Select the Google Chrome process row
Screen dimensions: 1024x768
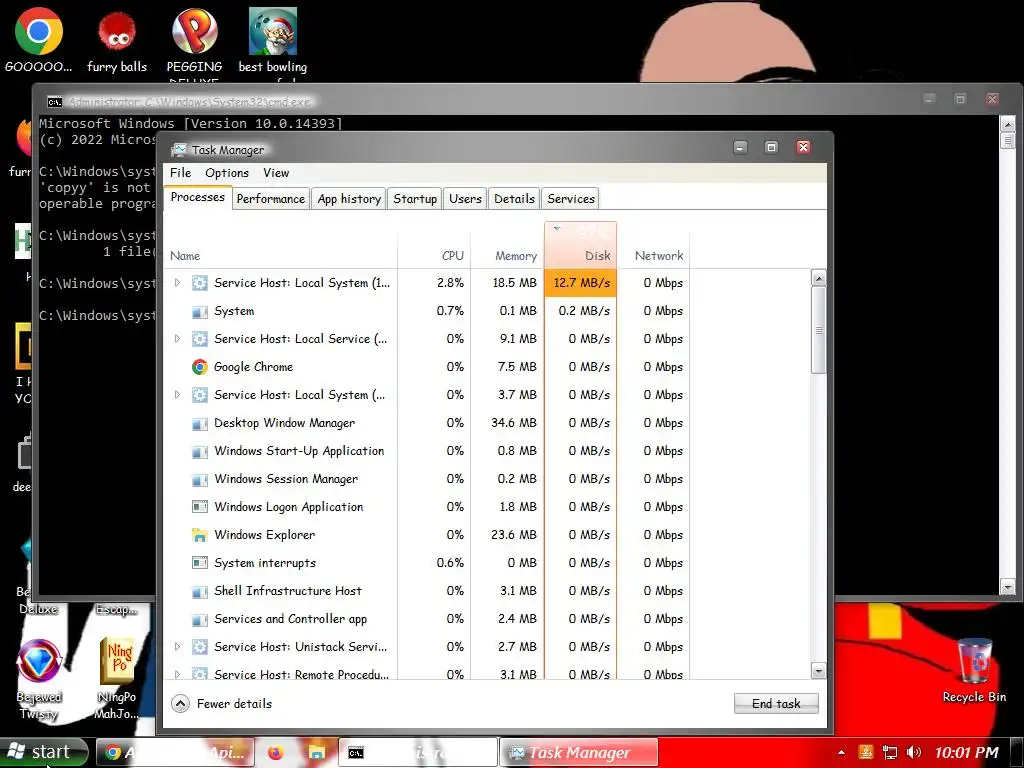pyautogui.click(x=426, y=367)
